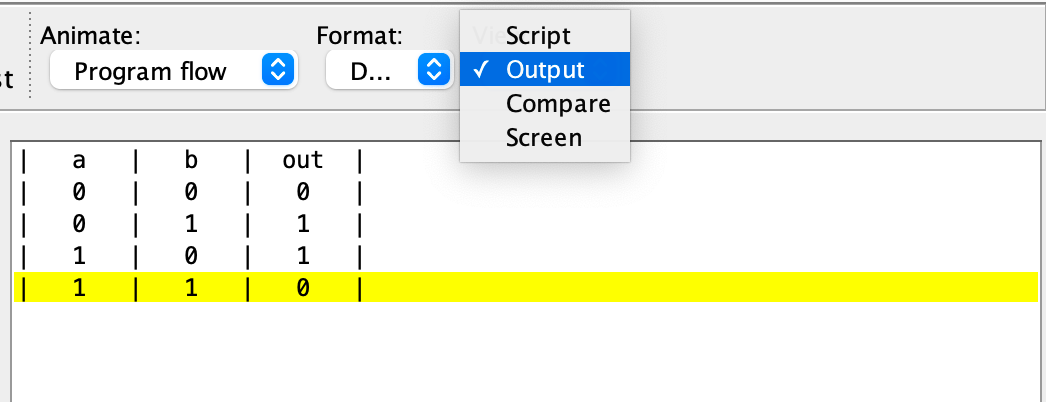The image size is (1046, 402).
Task: Open the Format dropdown showing 'D...'
Action: 370,71
